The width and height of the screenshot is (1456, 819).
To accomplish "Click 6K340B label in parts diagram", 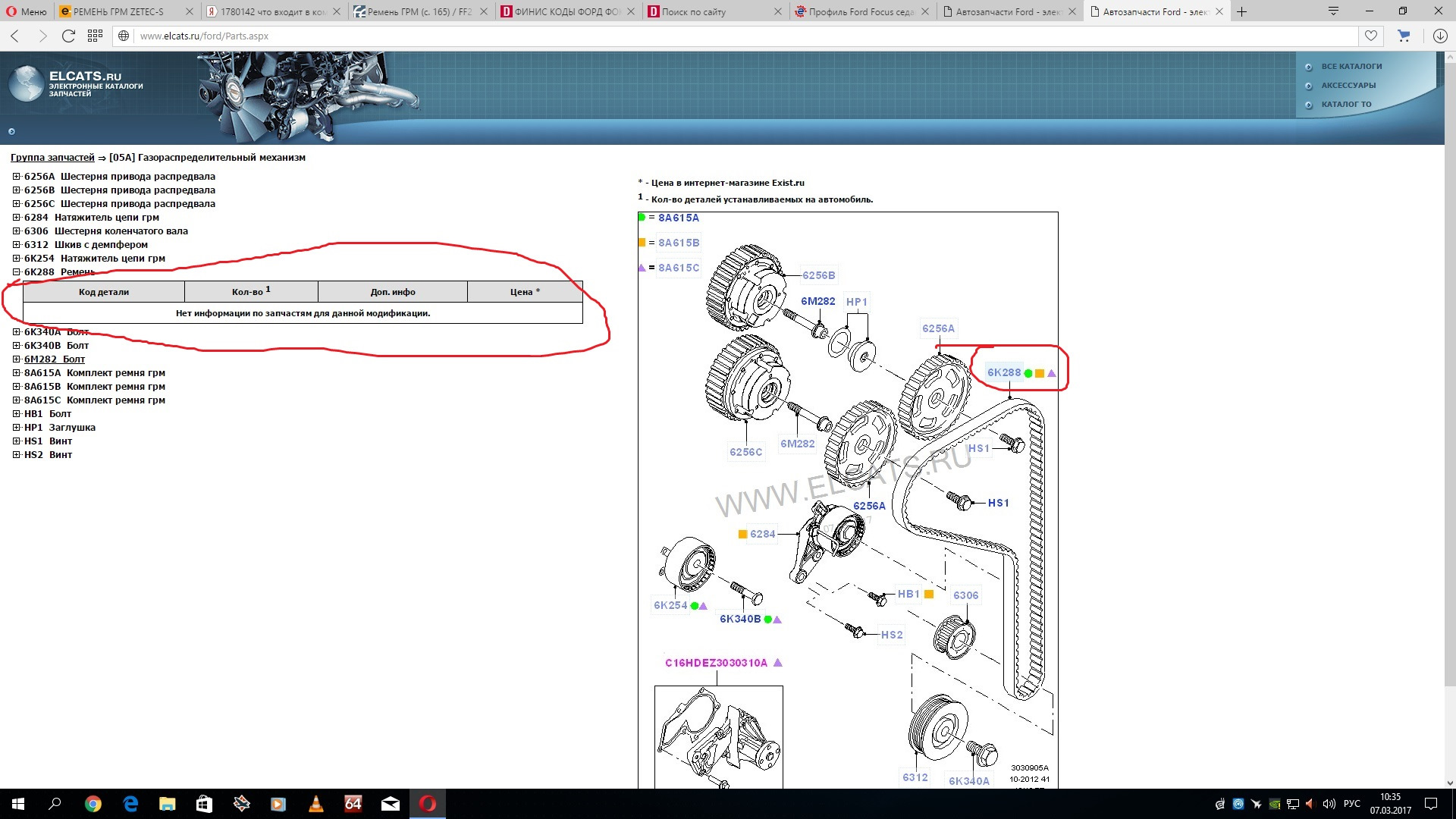I will click(x=740, y=619).
